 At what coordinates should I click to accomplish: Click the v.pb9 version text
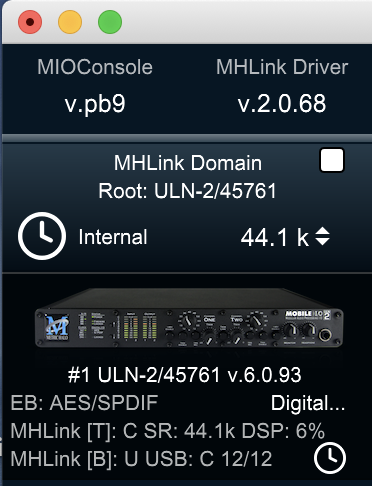pos(95,104)
